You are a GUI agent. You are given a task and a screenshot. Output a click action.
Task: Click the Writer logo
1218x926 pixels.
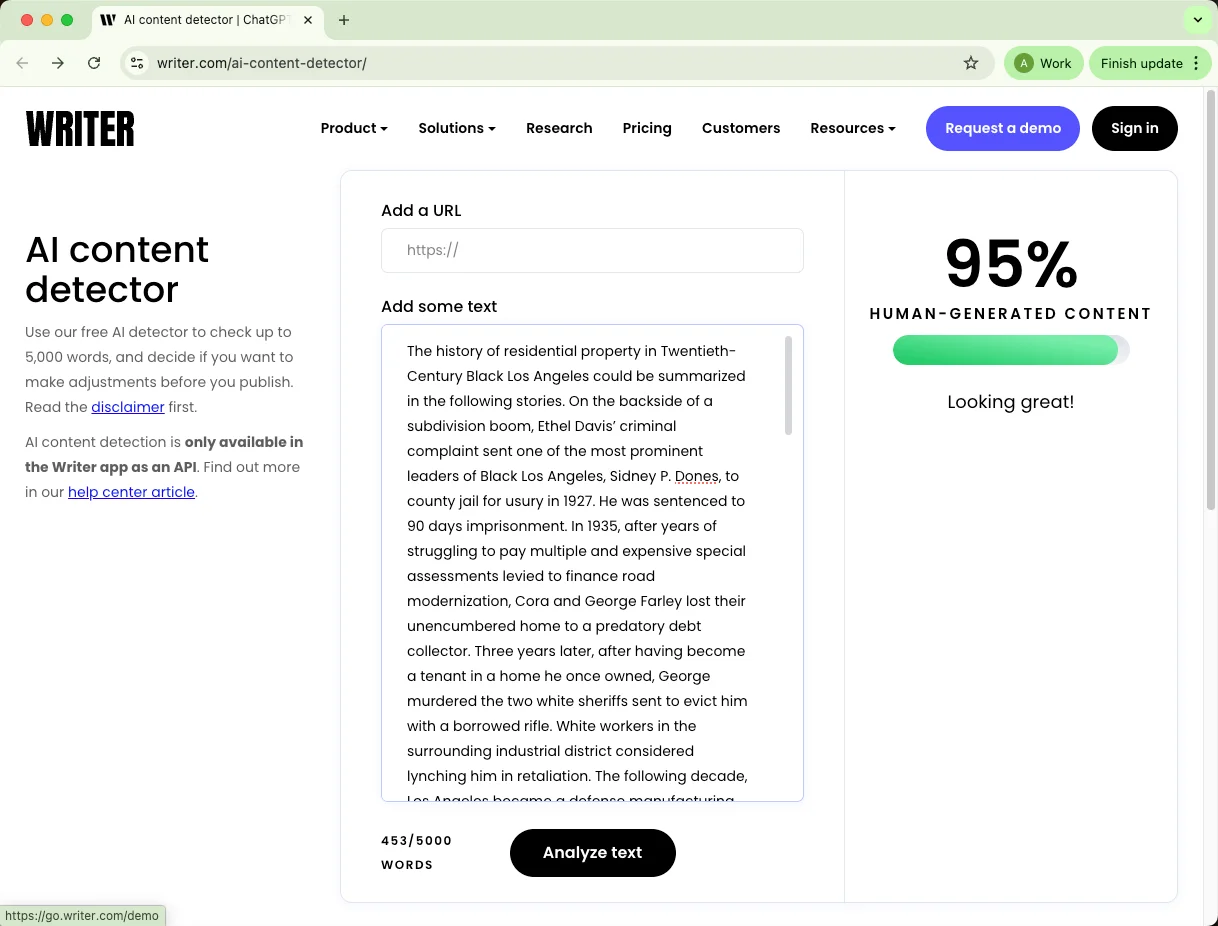tap(80, 129)
